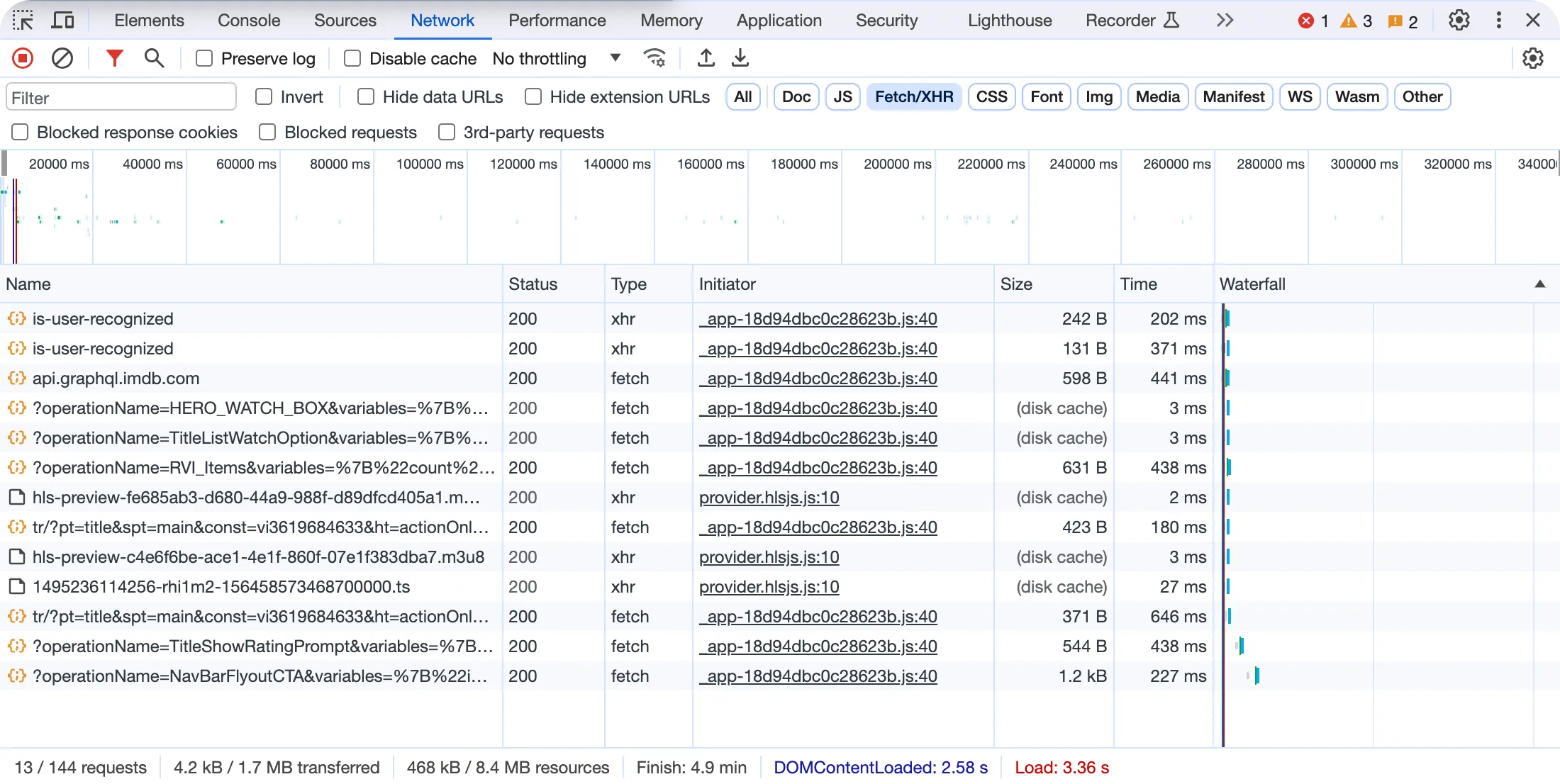Clear the network log
Screen dimensions: 1560x784
pos(62,58)
